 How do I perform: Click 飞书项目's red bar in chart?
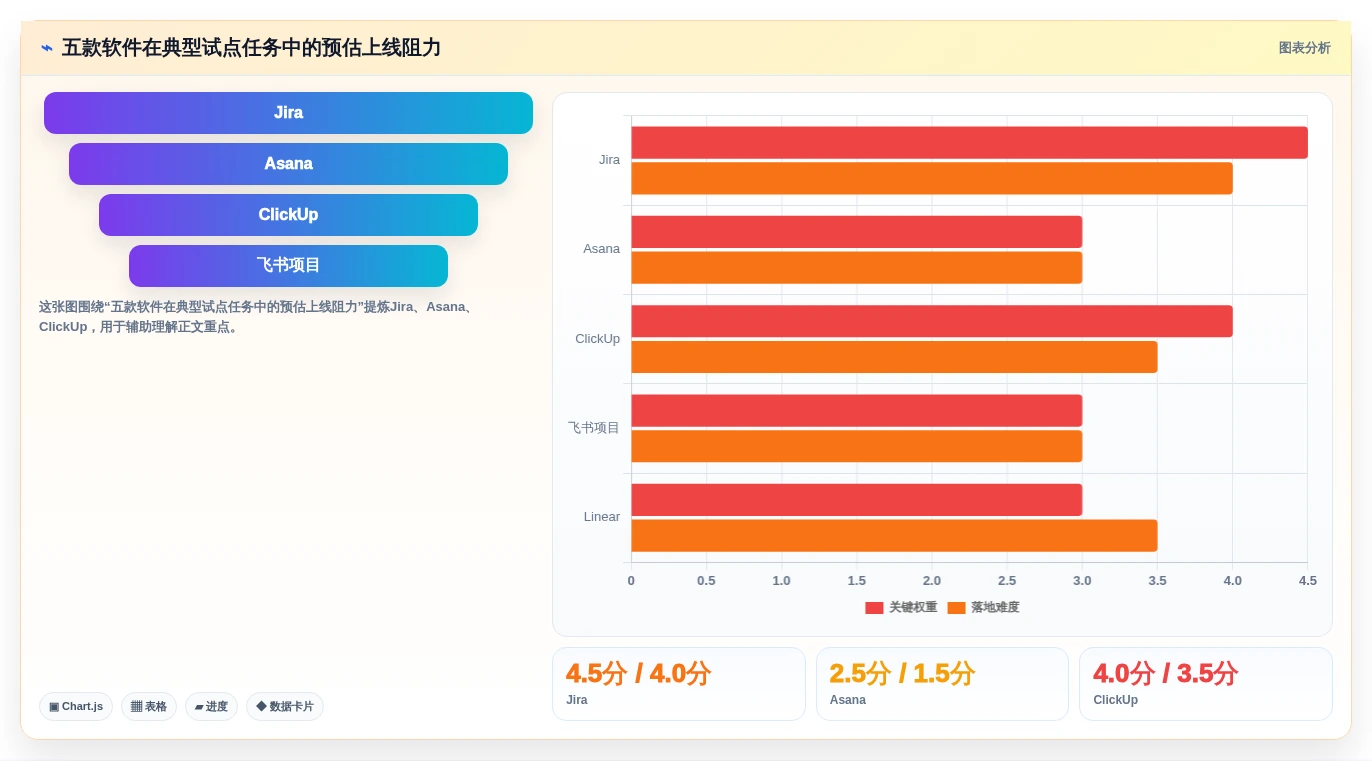pyautogui.click(x=857, y=411)
